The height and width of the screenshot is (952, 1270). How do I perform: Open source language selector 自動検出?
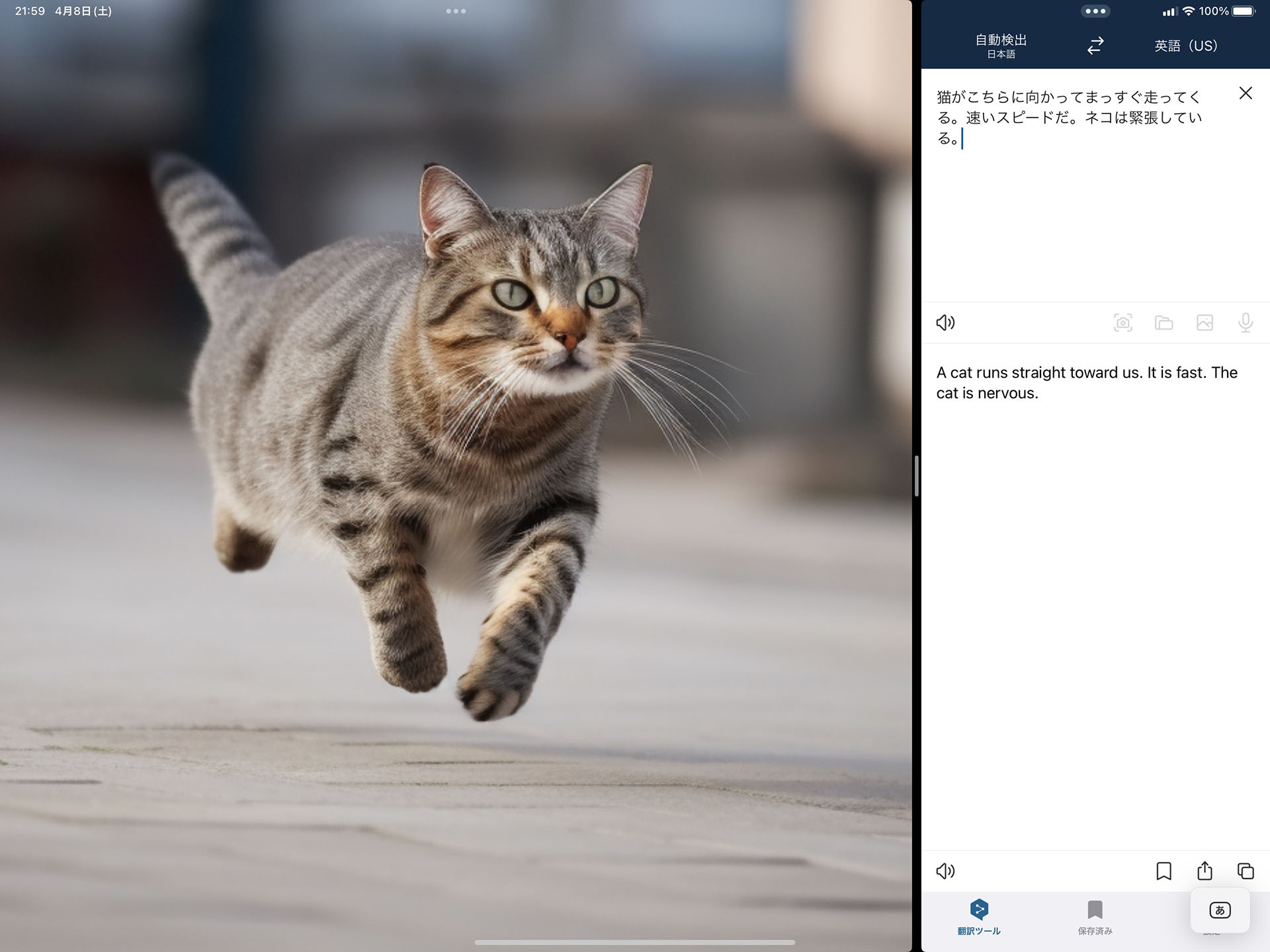pos(1001,45)
